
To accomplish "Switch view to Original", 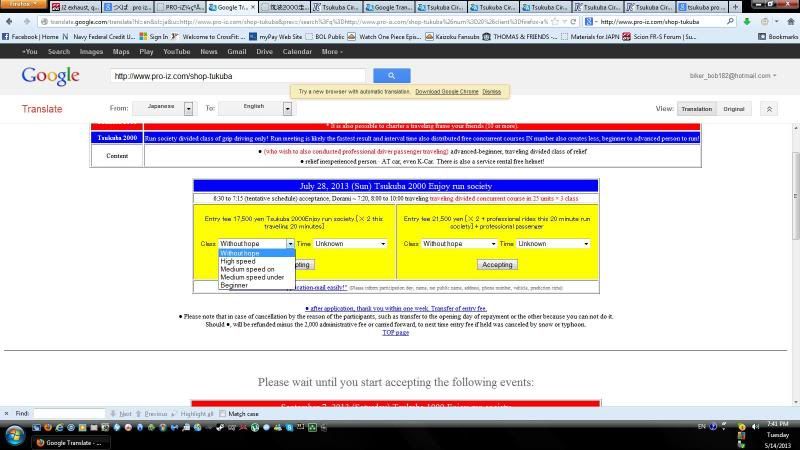I will 734,109.
